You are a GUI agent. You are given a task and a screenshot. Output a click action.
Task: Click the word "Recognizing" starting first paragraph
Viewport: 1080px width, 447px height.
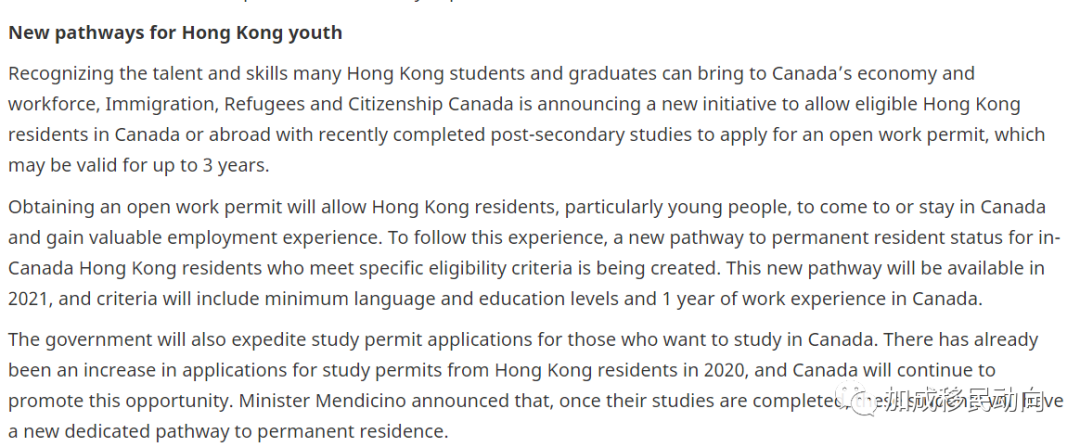pyautogui.click(x=61, y=74)
